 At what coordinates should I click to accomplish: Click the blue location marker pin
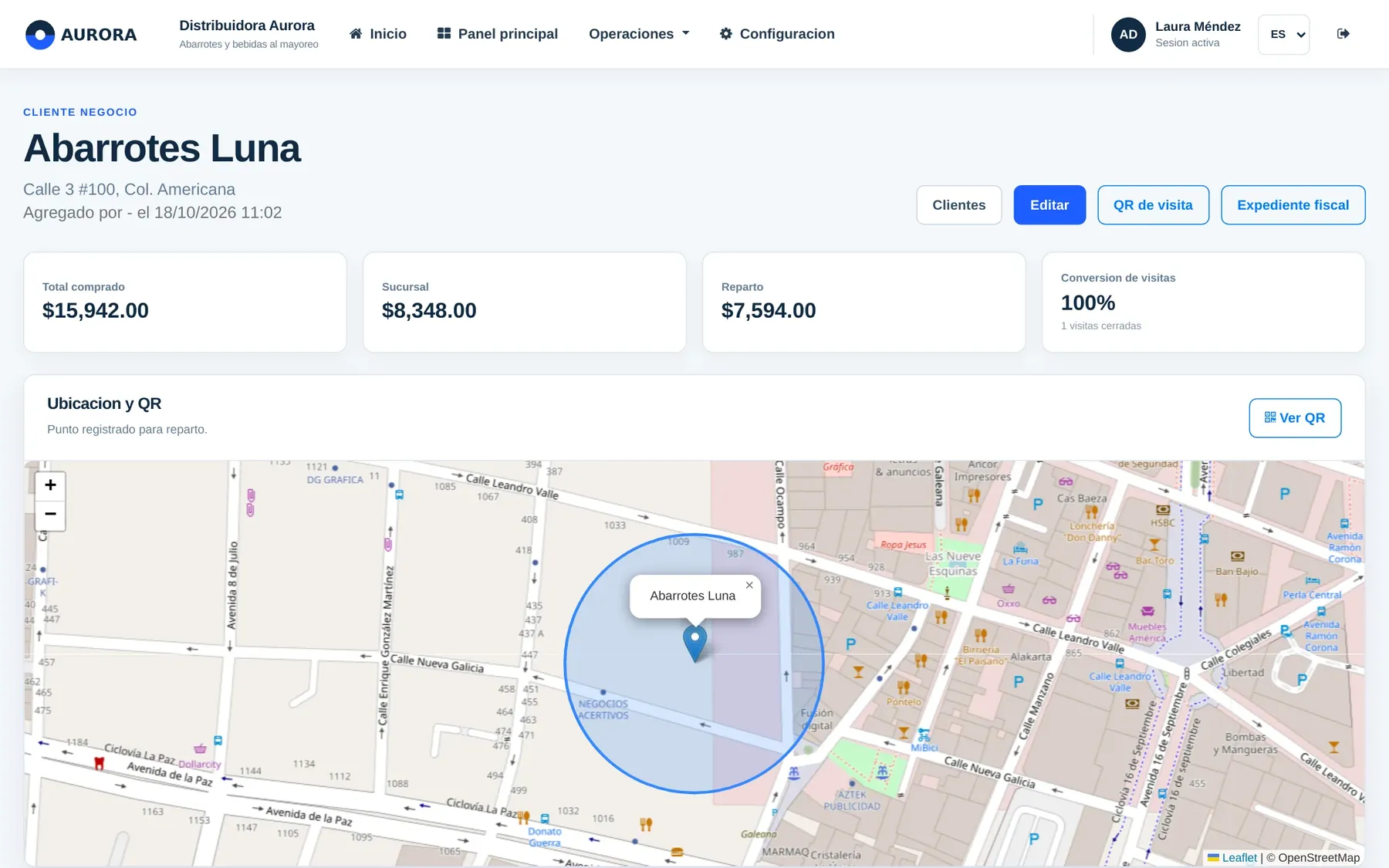click(695, 643)
